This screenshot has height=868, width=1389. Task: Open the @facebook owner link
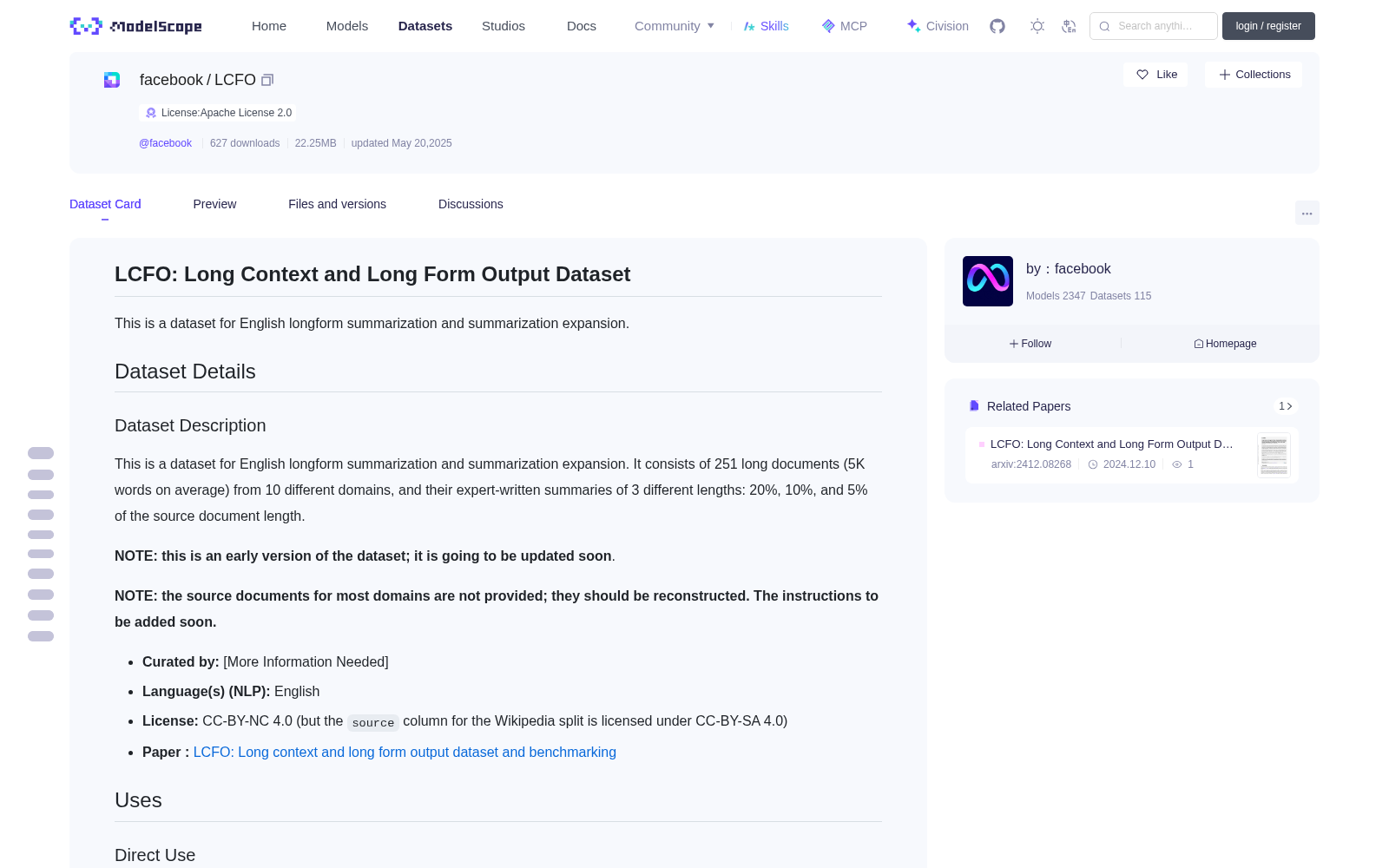(x=165, y=143)
